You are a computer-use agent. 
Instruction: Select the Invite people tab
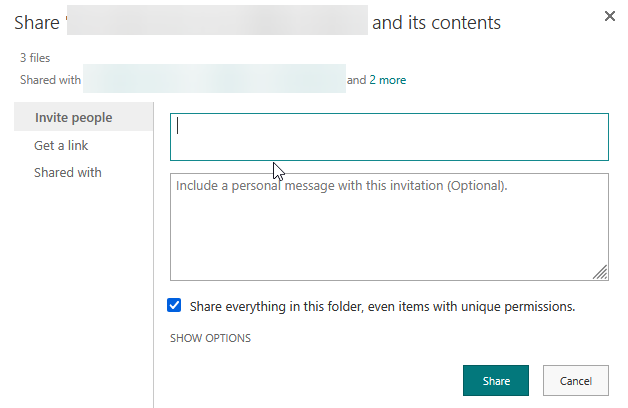click(73, 118)
